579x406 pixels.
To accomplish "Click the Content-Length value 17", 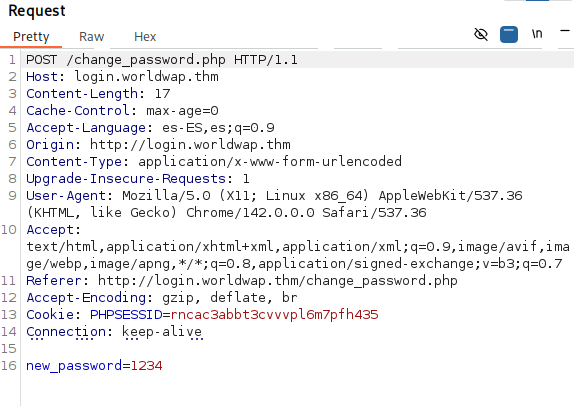I will 162,93.
